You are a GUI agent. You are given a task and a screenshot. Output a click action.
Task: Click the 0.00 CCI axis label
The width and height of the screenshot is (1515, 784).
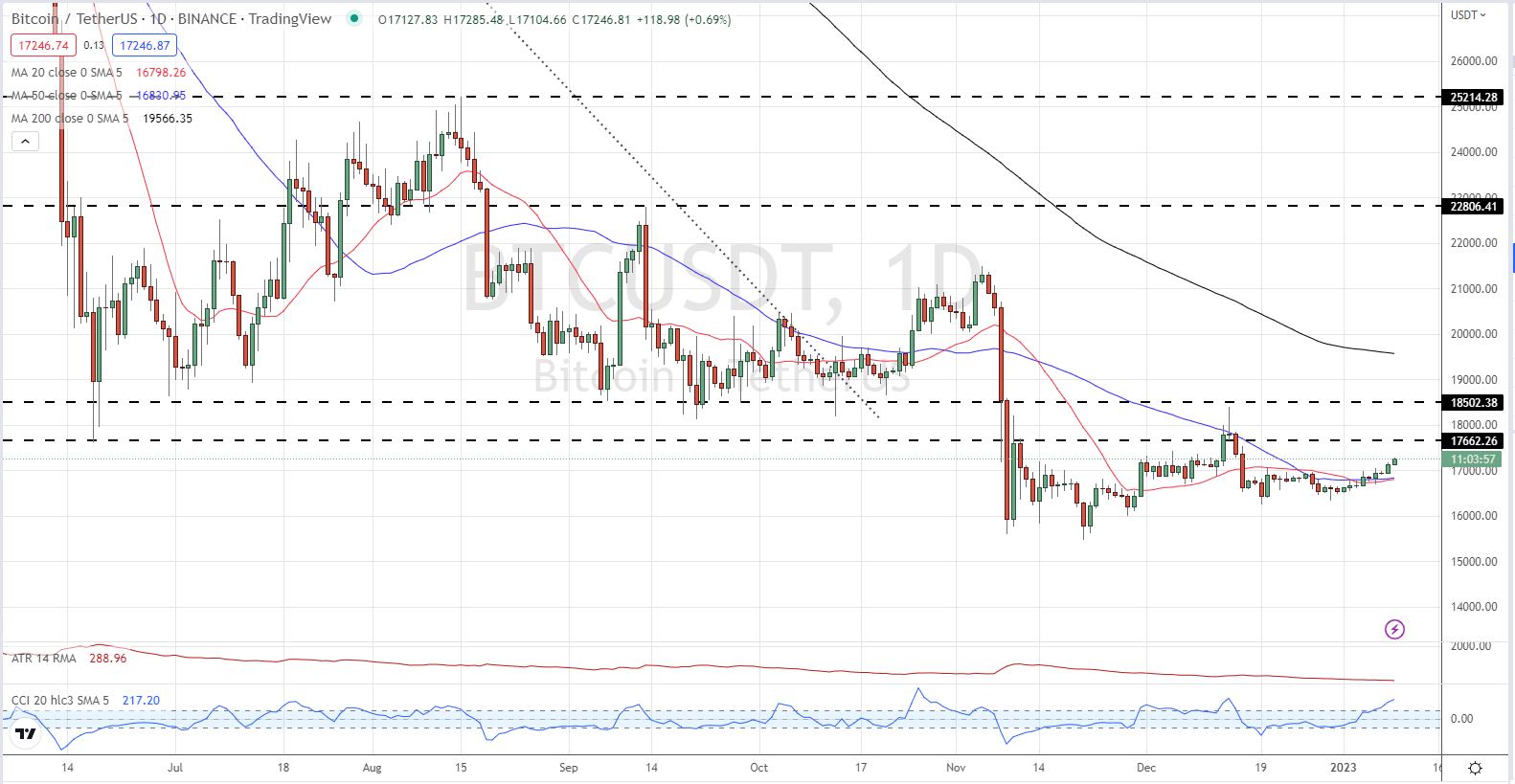tap(1461, 719)
